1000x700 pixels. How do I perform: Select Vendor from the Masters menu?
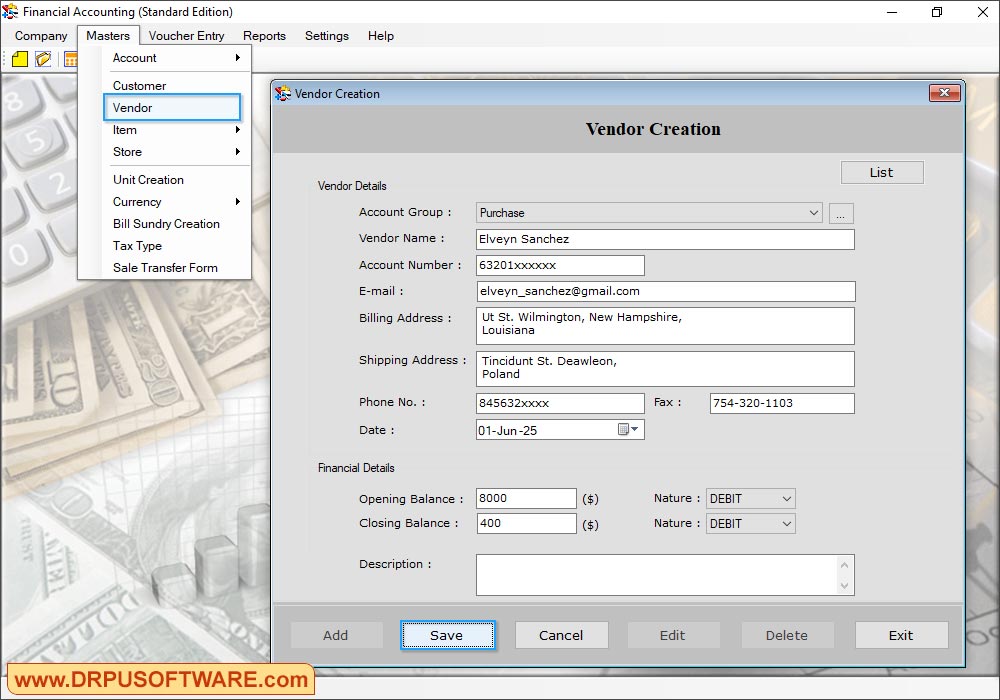tap(172, 108)
